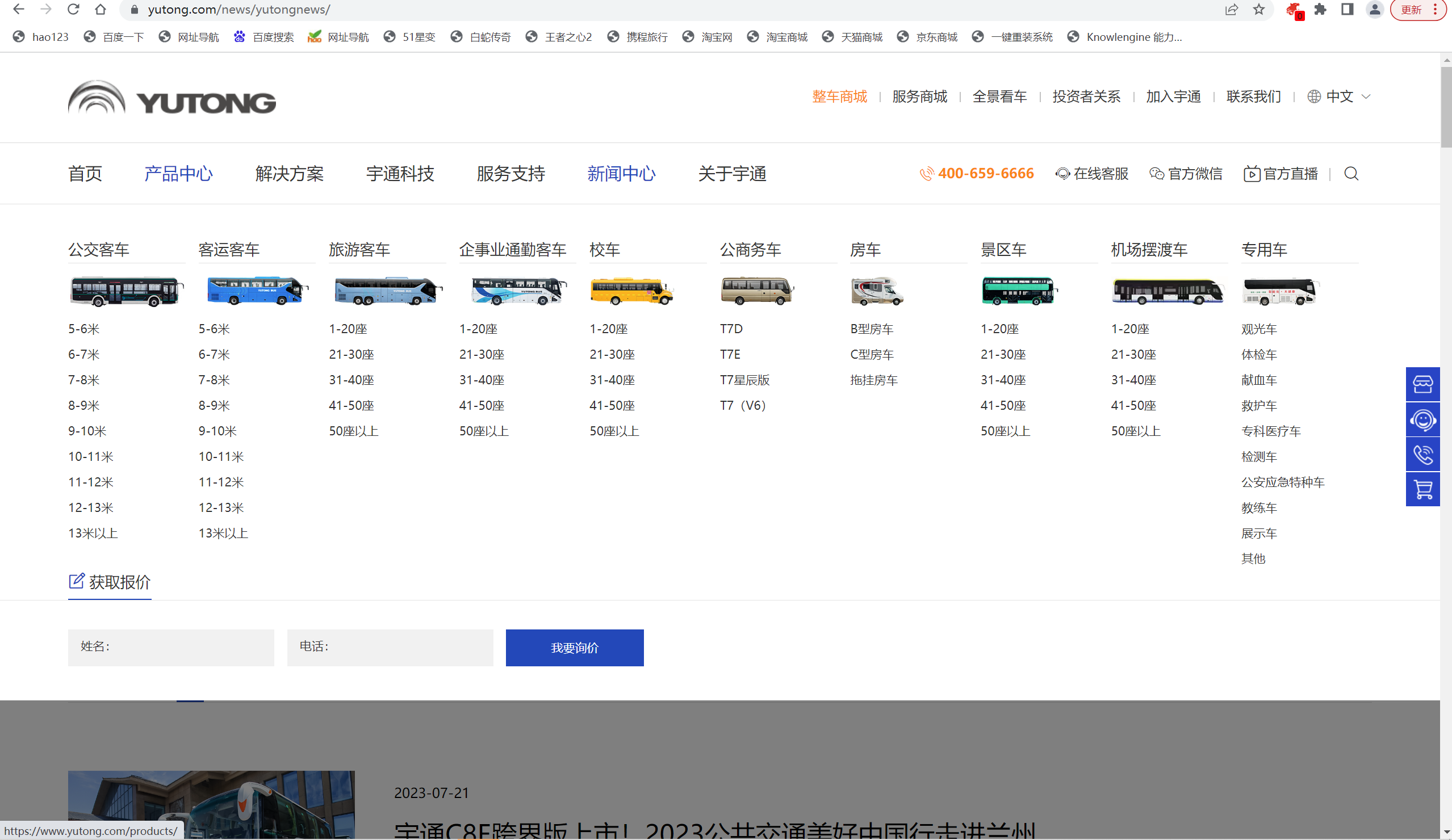Viewport: 1452px width, 840px height.
Task: Call hotline 400-659-6666 link
Action: click(977, 173)
